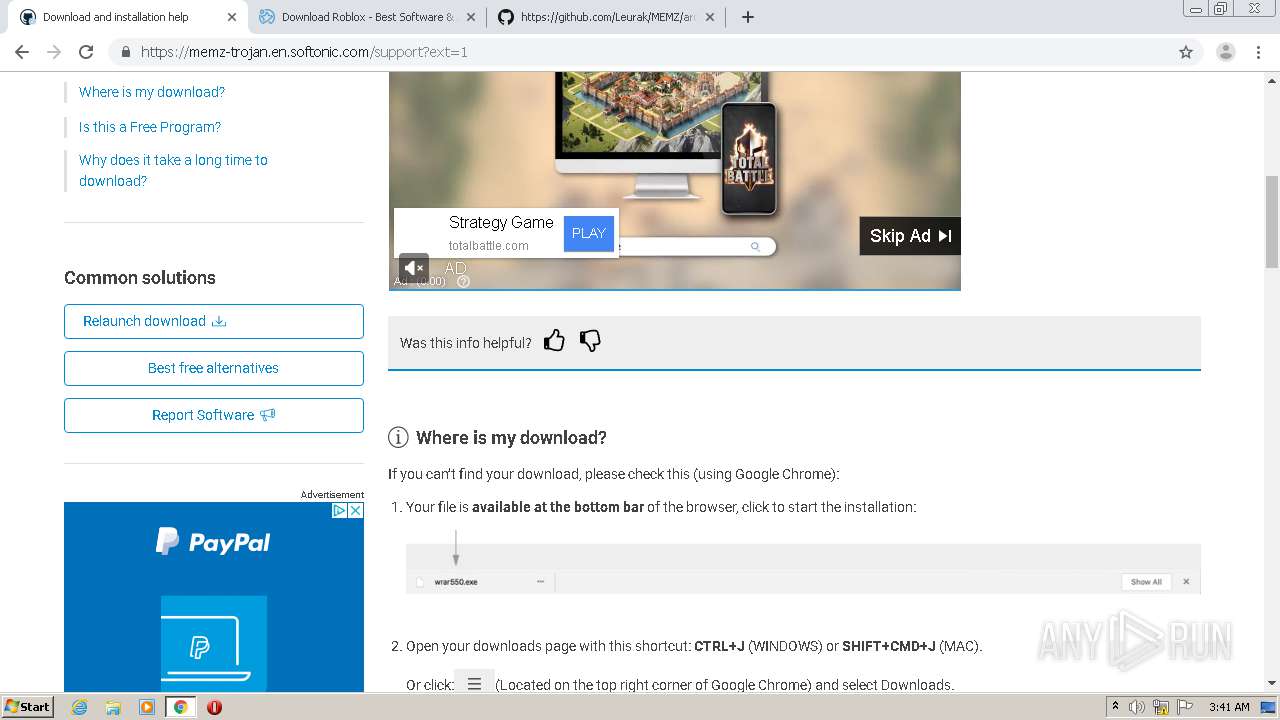Click the scrollbar down arrow
1280x720 pixels.
tap(1272, 683)
